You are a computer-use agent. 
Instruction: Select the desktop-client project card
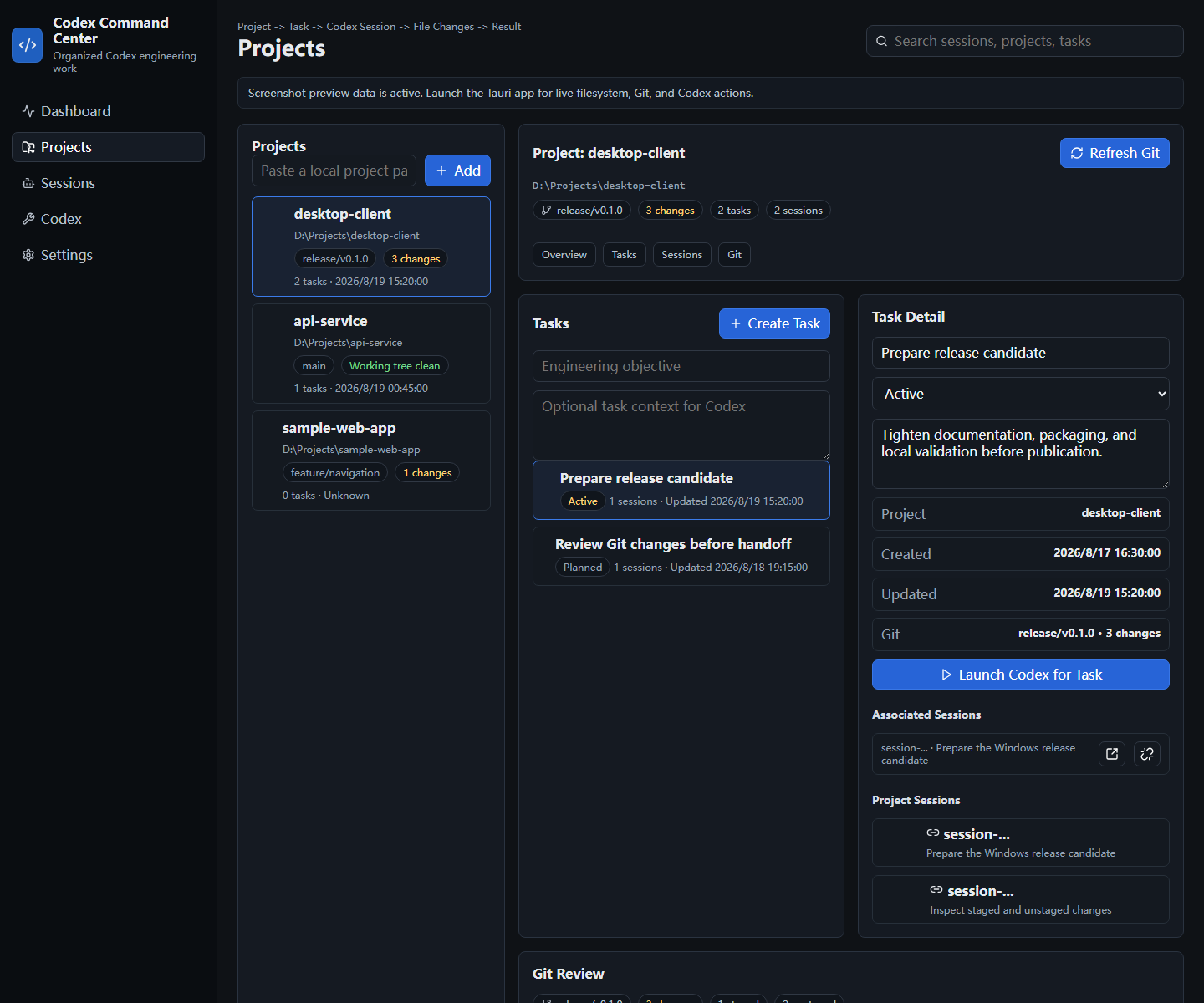click(x=370, y=247)
